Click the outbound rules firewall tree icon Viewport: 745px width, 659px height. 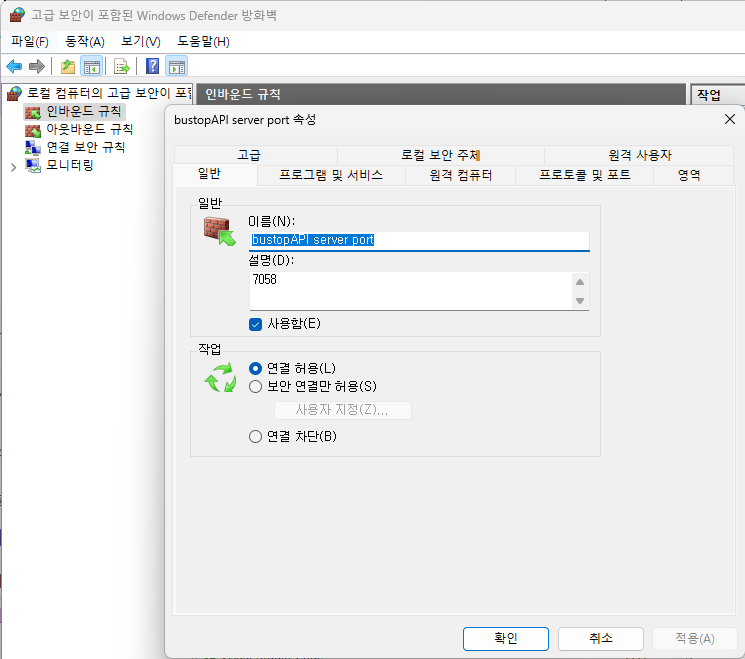[x=33, y=130]
